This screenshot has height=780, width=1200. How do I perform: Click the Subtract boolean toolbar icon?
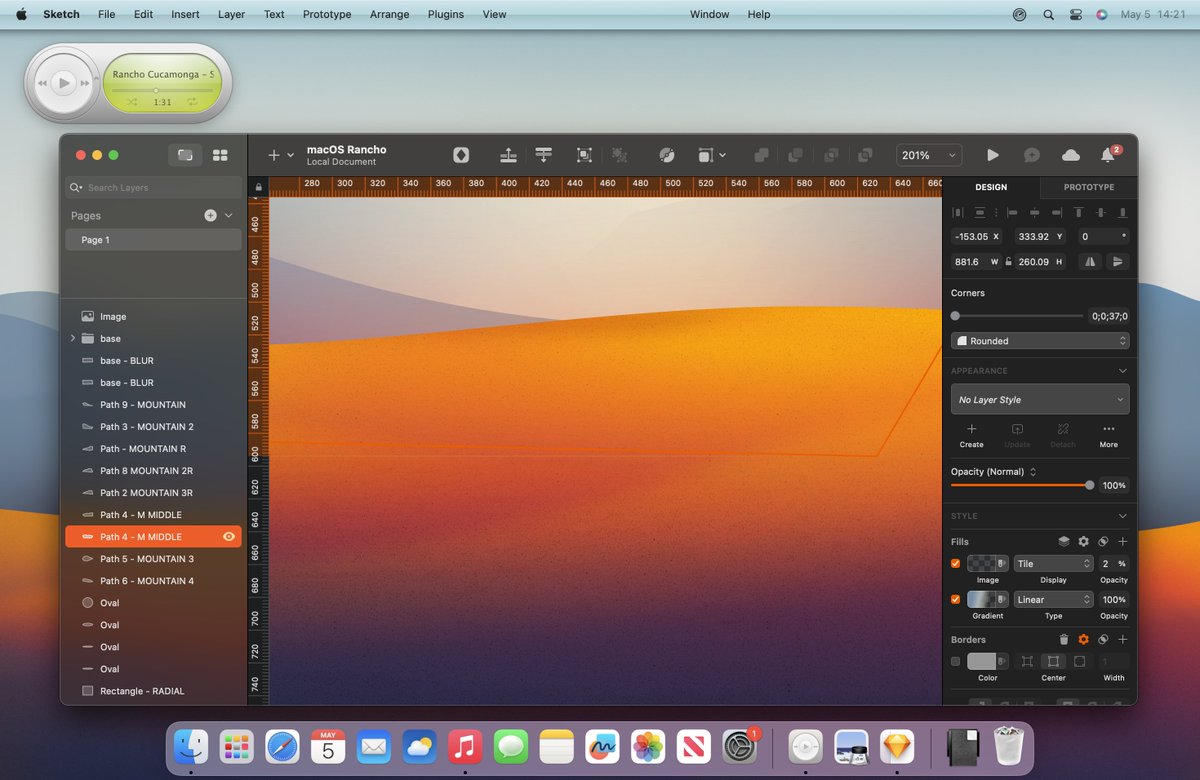796,155
